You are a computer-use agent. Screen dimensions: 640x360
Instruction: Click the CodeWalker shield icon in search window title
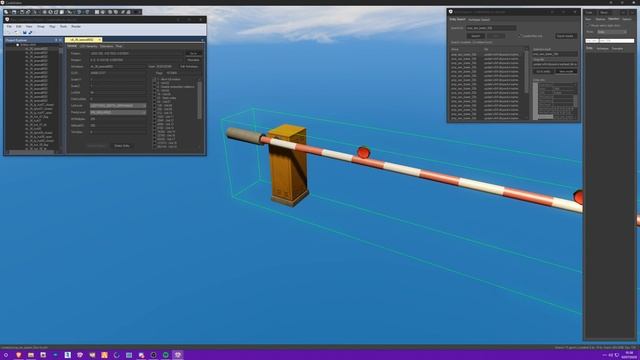coord(451,12)
